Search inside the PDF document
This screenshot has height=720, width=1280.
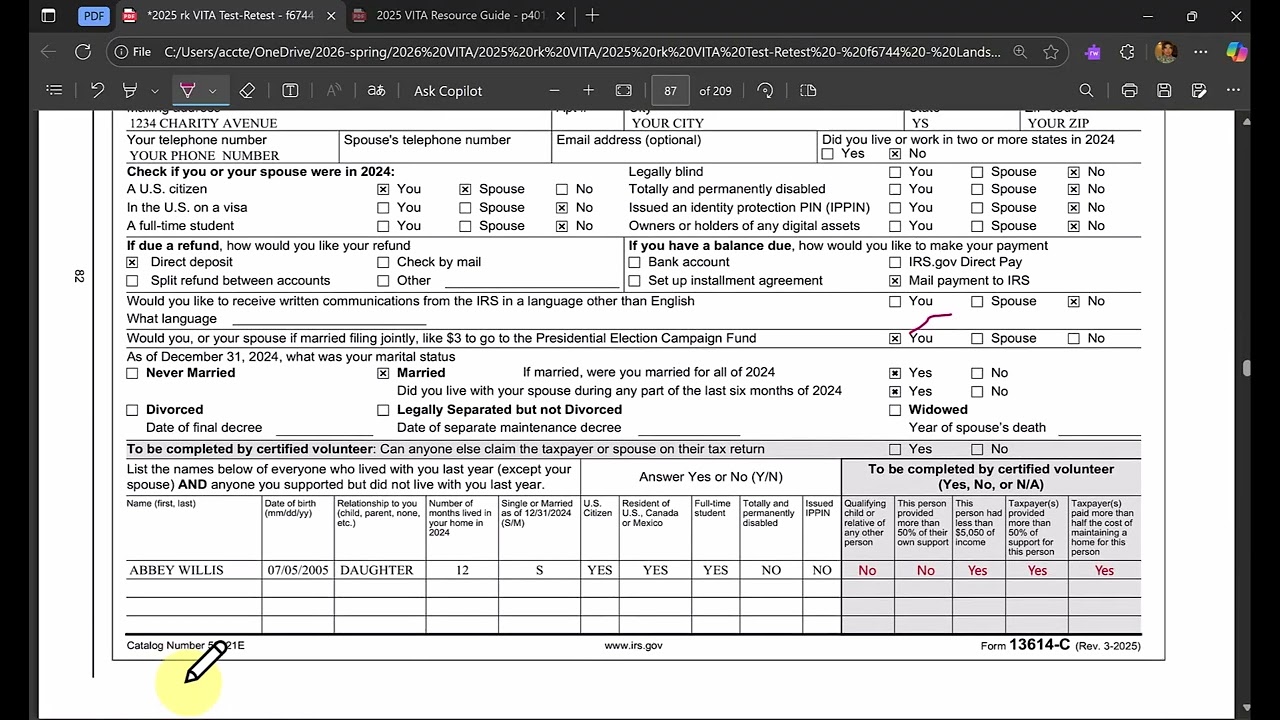tap(1086, 91)
